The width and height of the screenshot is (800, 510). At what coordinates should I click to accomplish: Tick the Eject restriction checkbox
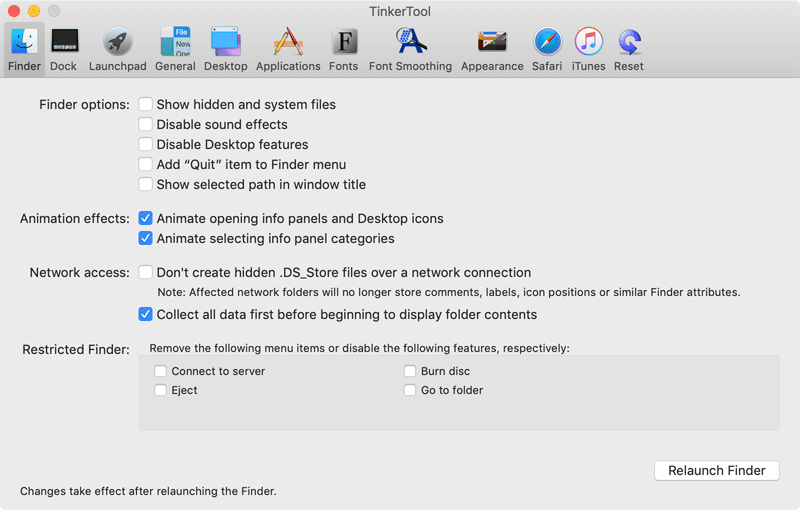pyautogui.click(x=161, y=390)
